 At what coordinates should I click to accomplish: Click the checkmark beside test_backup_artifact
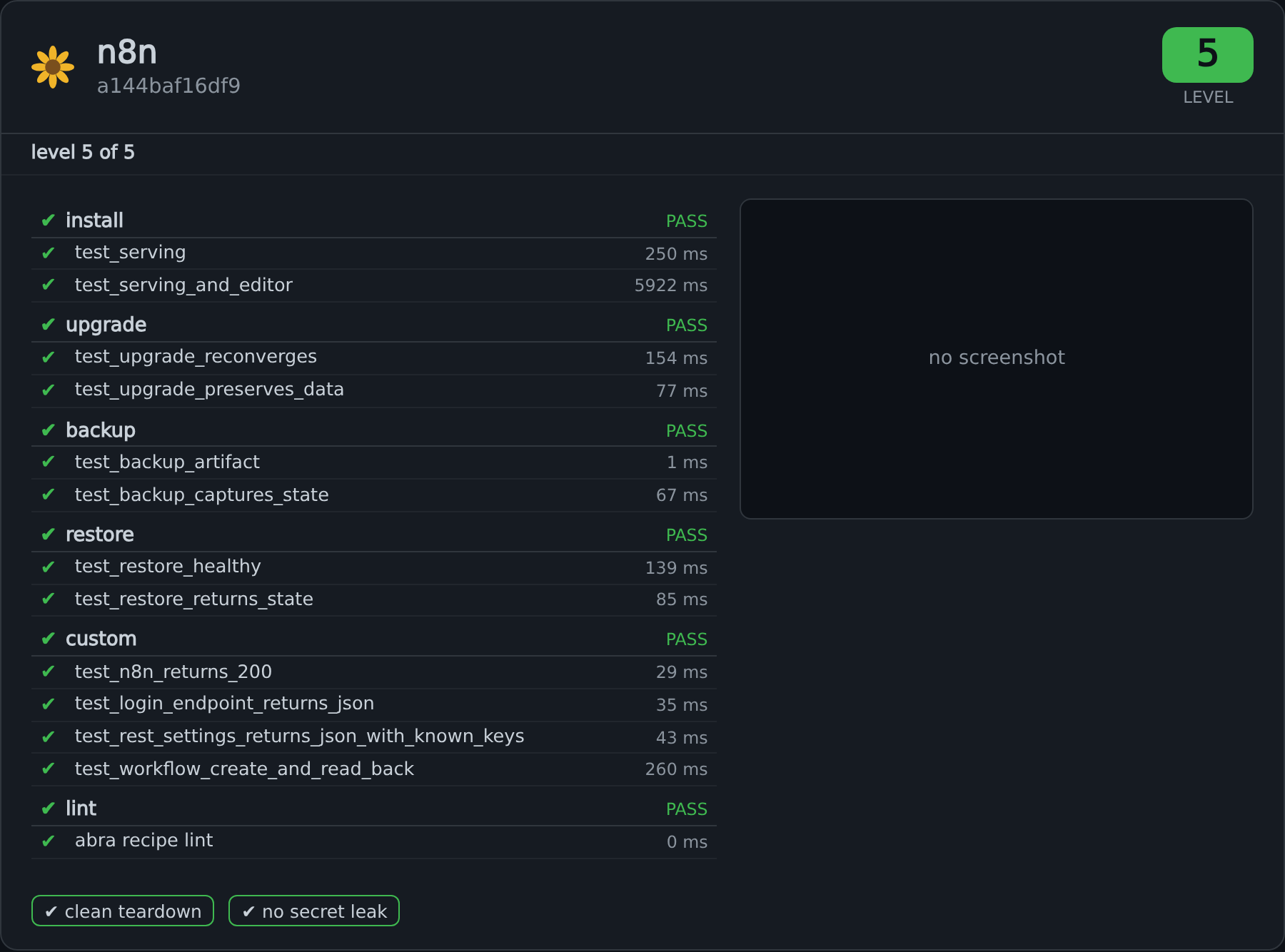[49, 462]
